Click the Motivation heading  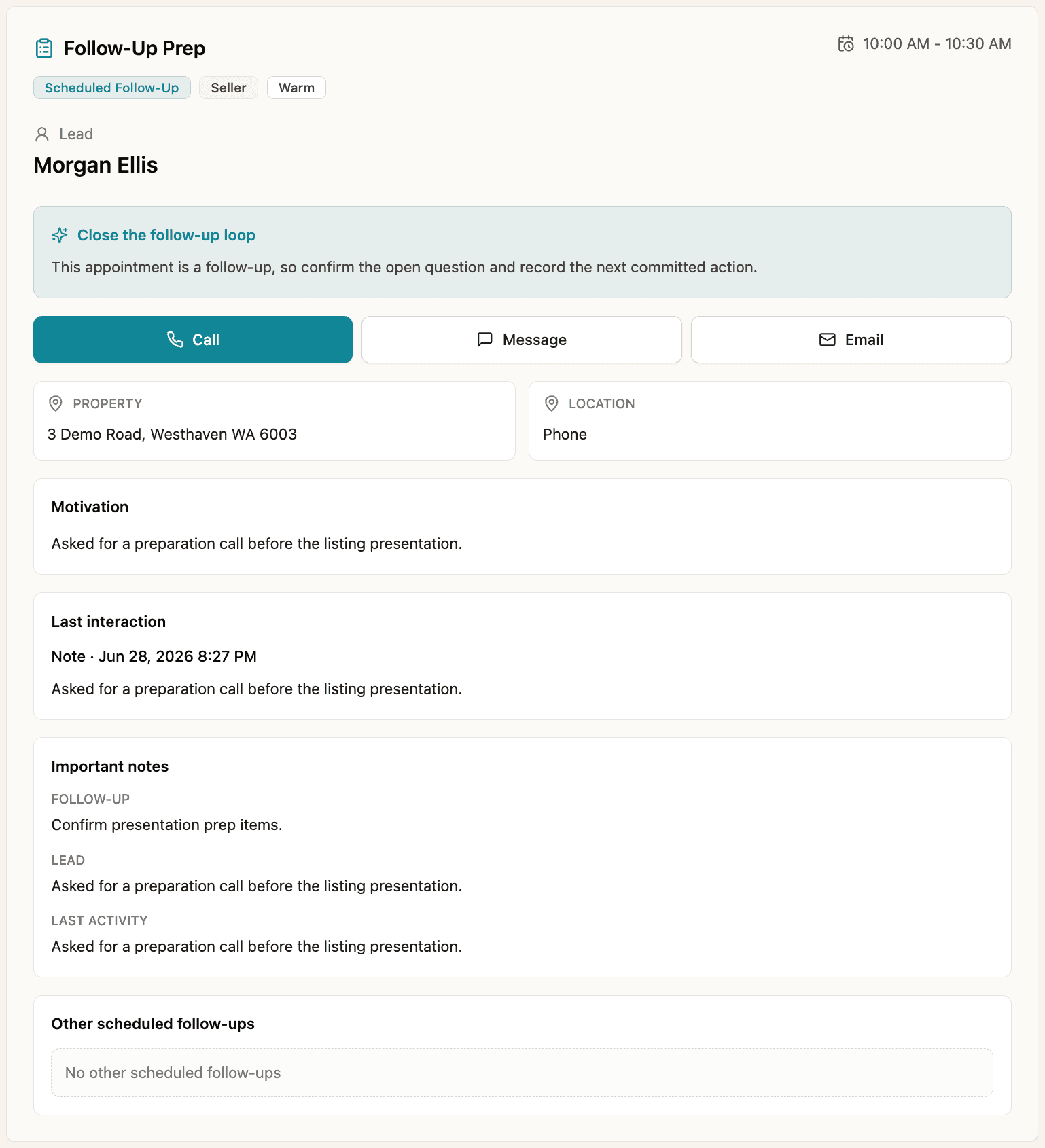click(90, 507)
